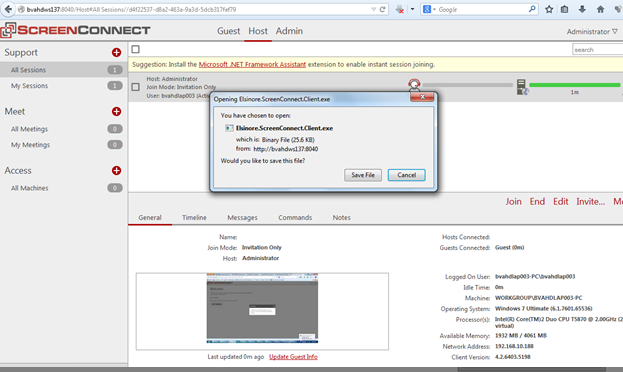Open the Messages tab
The width and height of the screenshot is (623, 372).
(x=242, y=217)
